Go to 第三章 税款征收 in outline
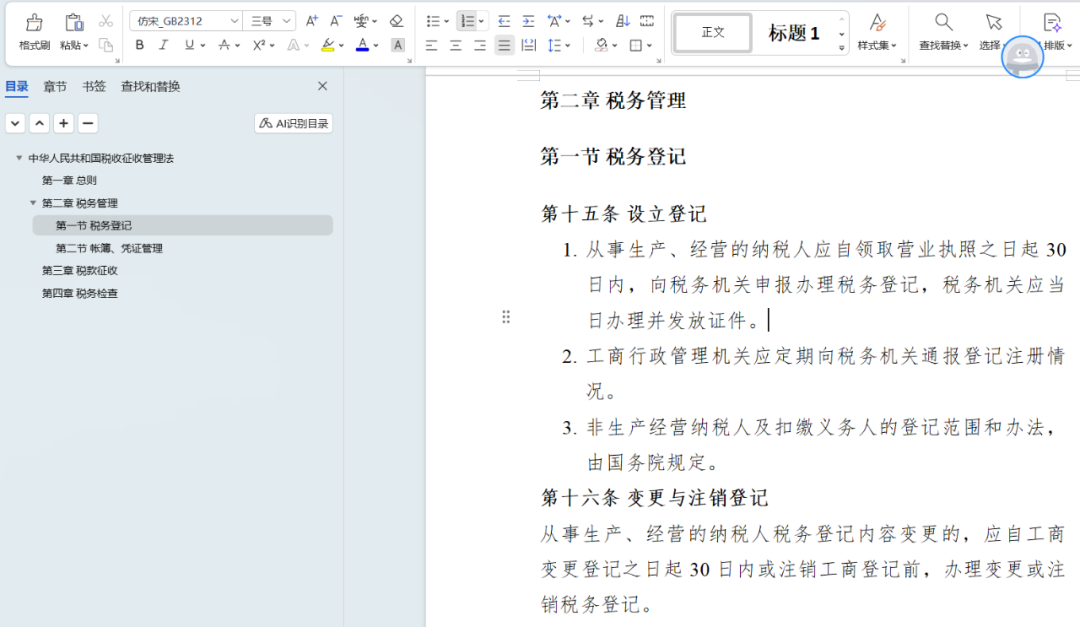The height and width of the screenshot is (627, 1080). [79, 271]
